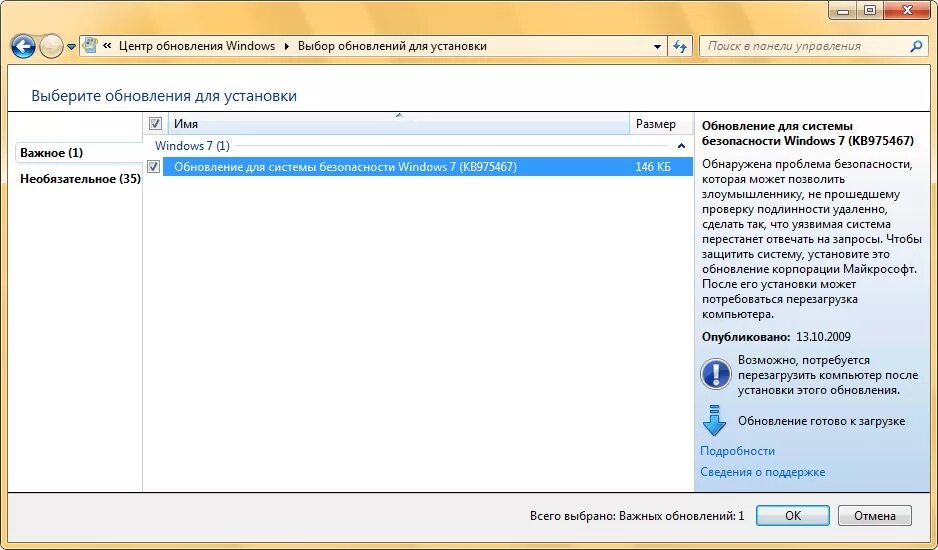
Task: Maximize the window
Action: coord(870,10)
